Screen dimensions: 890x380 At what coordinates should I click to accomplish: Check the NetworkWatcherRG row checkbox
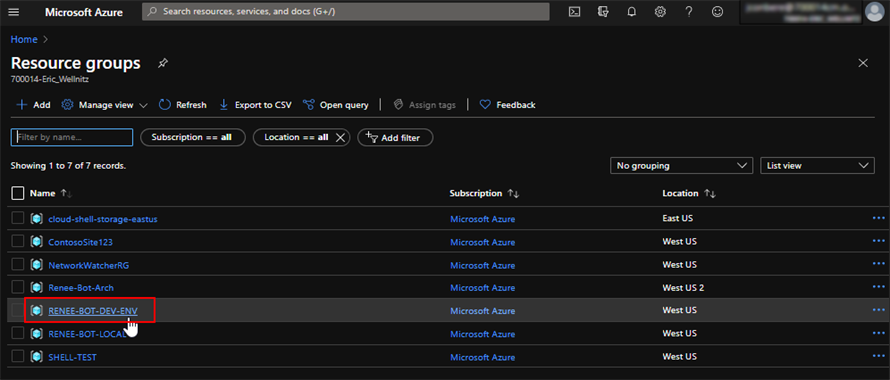[x=18, y=265]
